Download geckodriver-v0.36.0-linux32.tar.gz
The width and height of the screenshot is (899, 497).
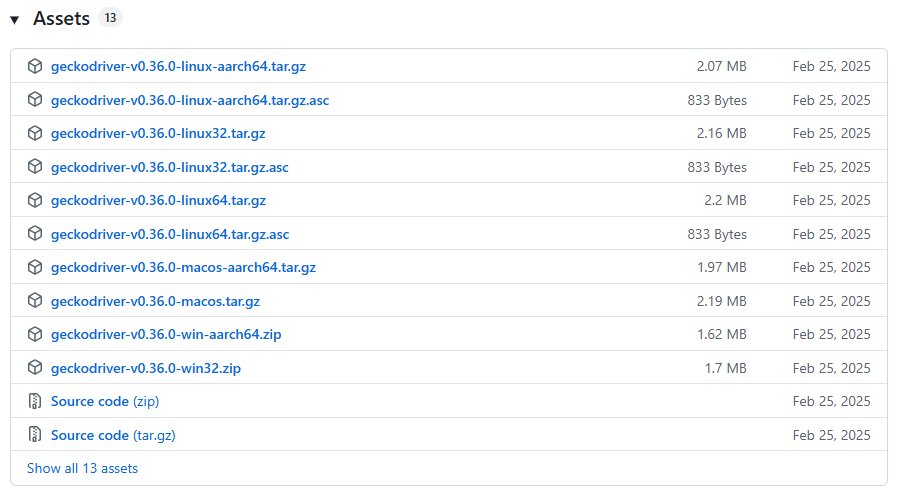(158, 134)
